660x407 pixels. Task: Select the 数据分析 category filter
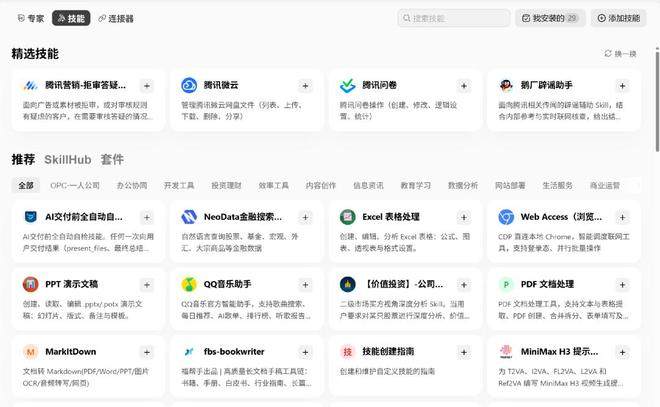coord(463,185)
